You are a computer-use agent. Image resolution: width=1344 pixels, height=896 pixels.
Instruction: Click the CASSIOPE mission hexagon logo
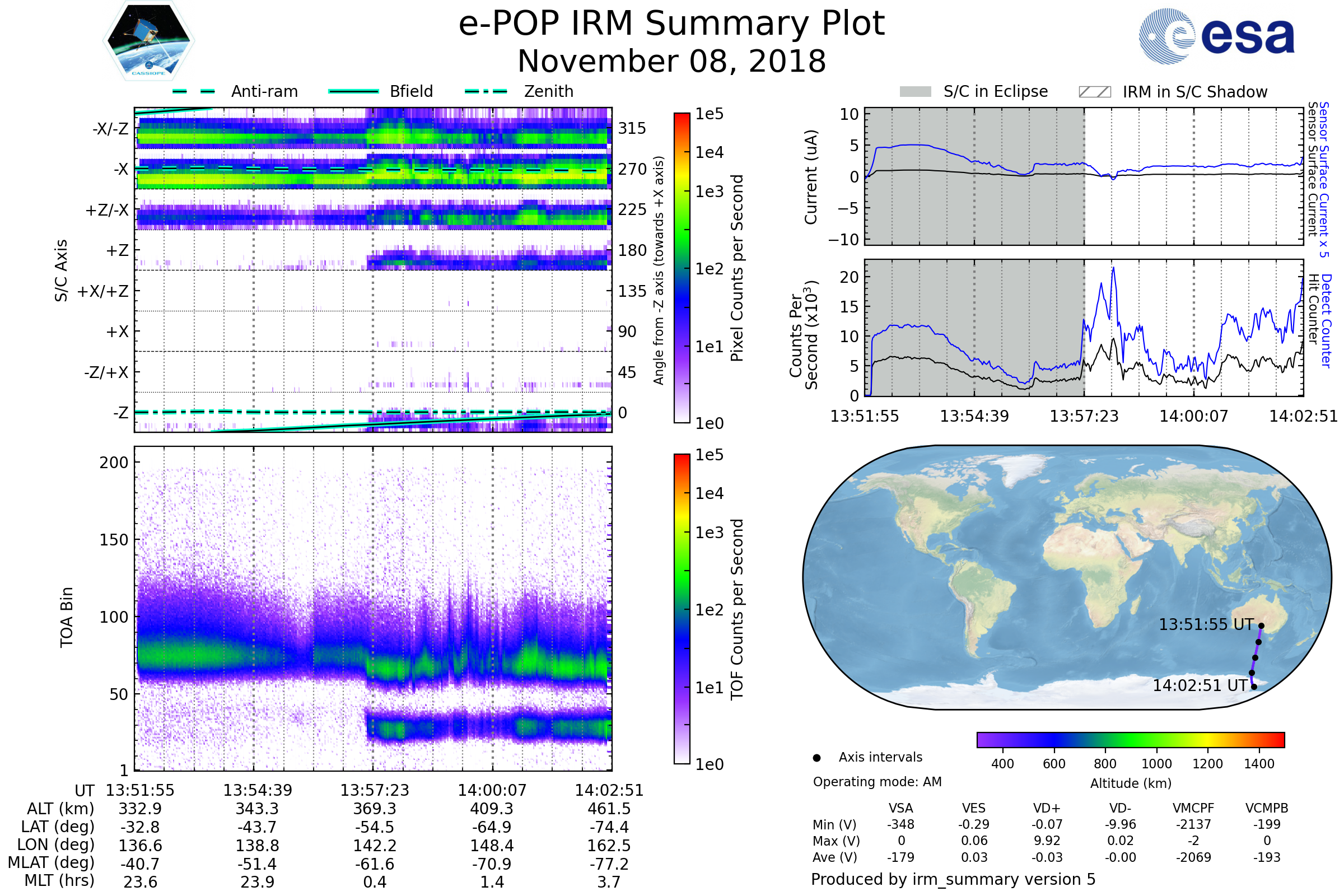tap(148, 41)
